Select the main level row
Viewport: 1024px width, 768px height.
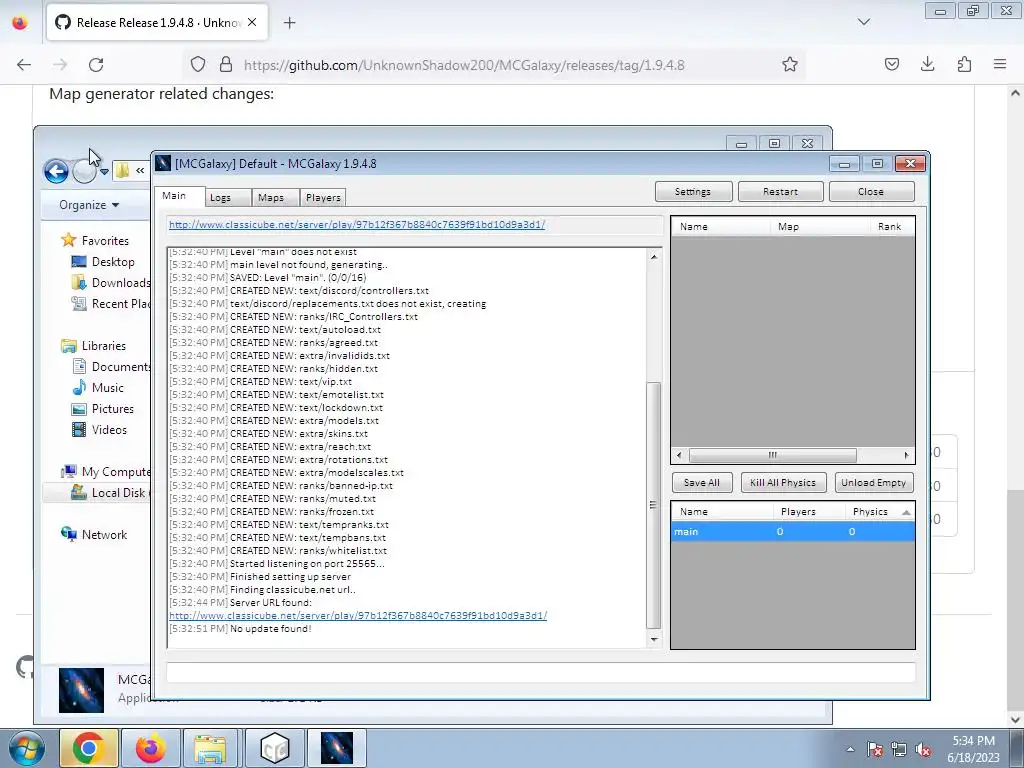pos(793,532)
